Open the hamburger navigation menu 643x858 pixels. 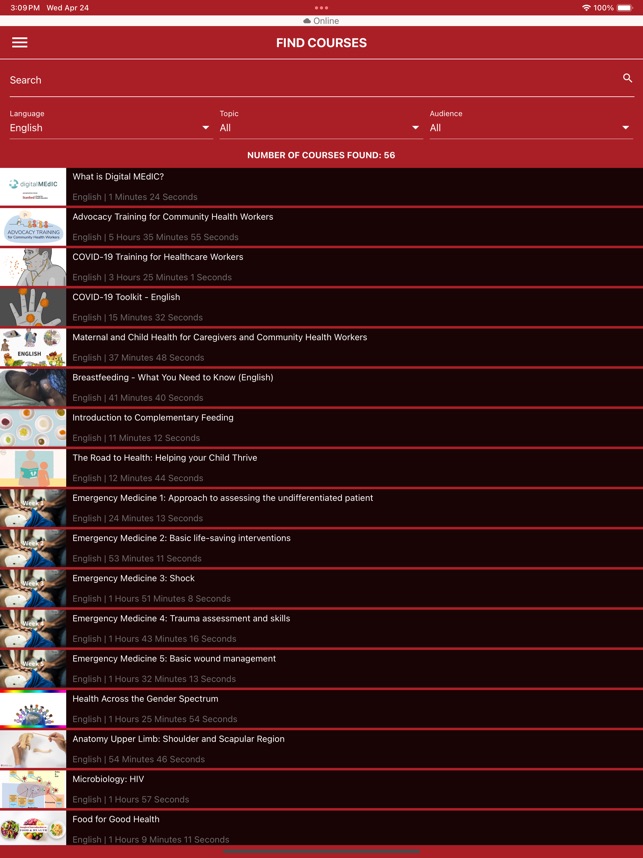coord(20,43)
